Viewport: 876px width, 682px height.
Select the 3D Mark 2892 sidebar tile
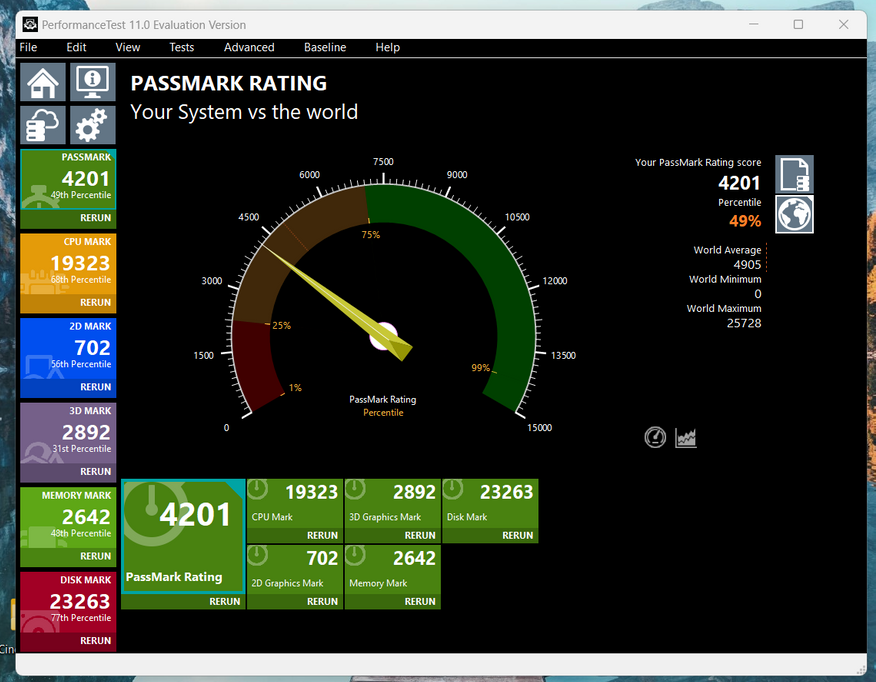68,433
